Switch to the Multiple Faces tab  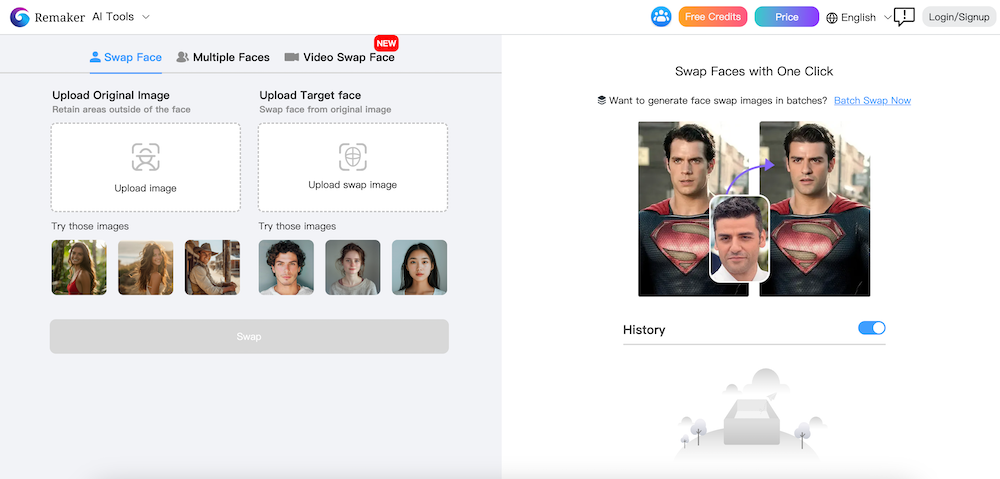click(x=223, y=57)
